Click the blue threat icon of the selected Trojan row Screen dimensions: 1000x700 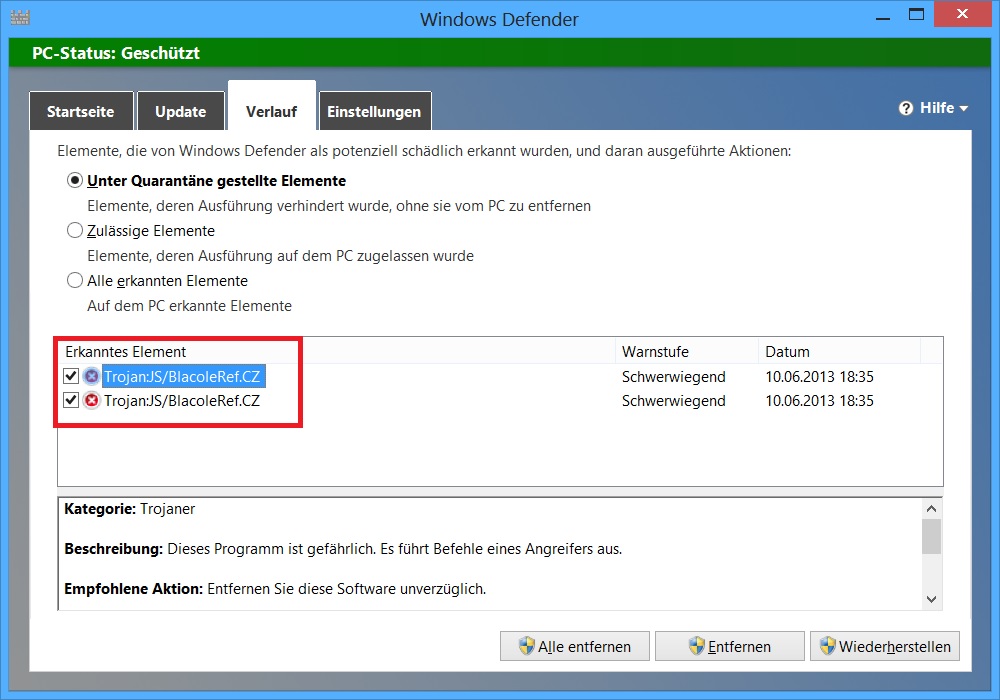coord(92,376)
